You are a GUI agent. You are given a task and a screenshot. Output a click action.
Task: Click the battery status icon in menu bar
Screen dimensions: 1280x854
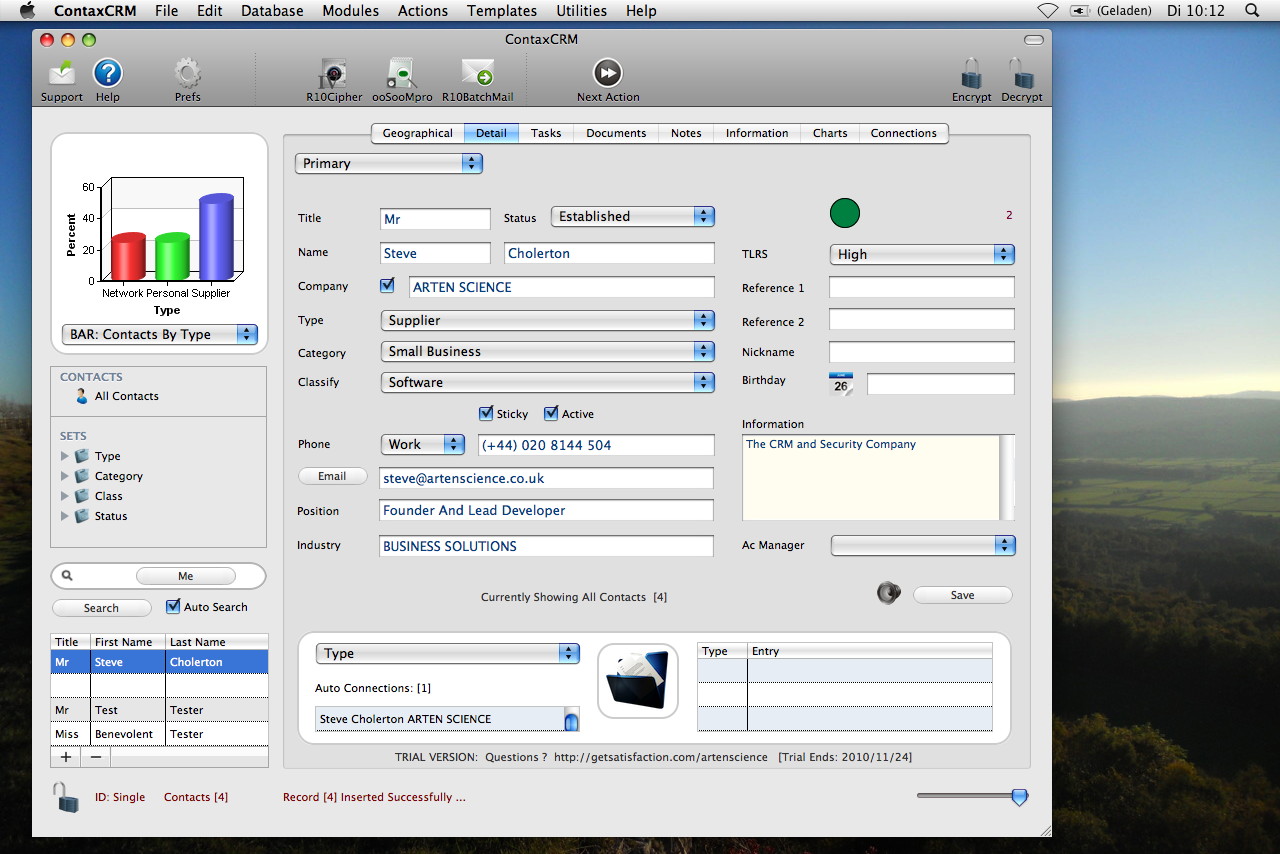point(1078,11)
